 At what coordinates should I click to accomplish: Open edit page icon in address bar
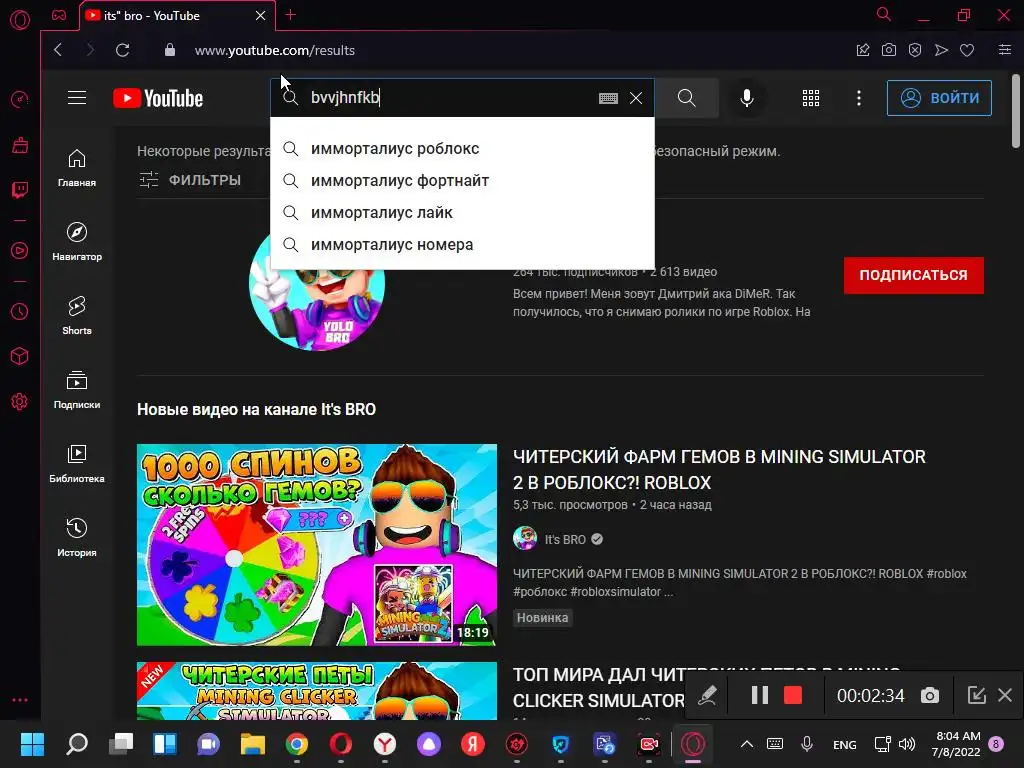[x=863, y=50]
